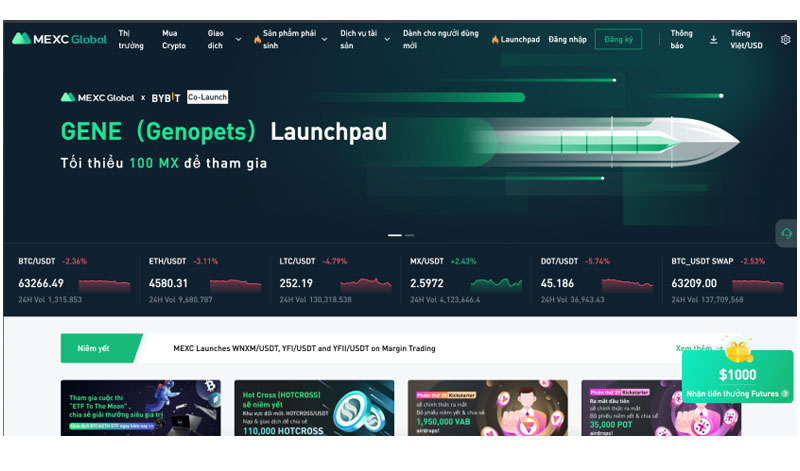The image size is (800, 471).
Task: Click the Đăng nhập login link
Action: [567, 39]
